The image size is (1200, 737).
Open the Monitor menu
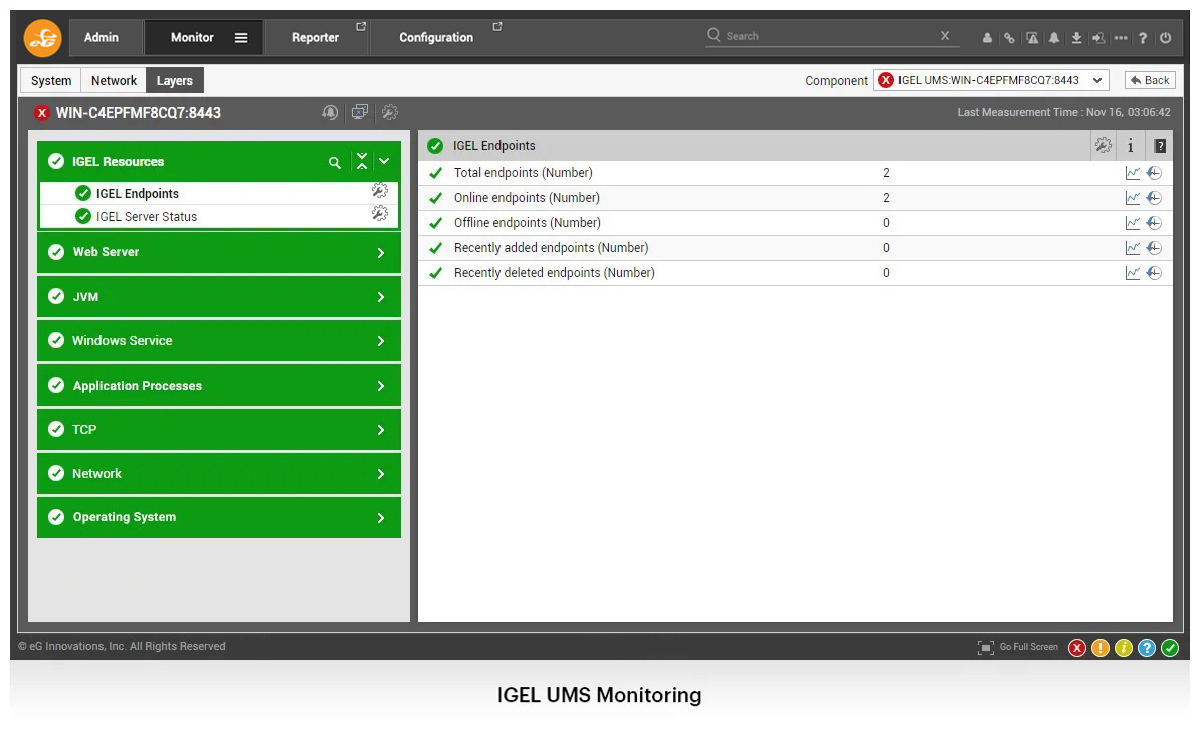coord(192,37)
